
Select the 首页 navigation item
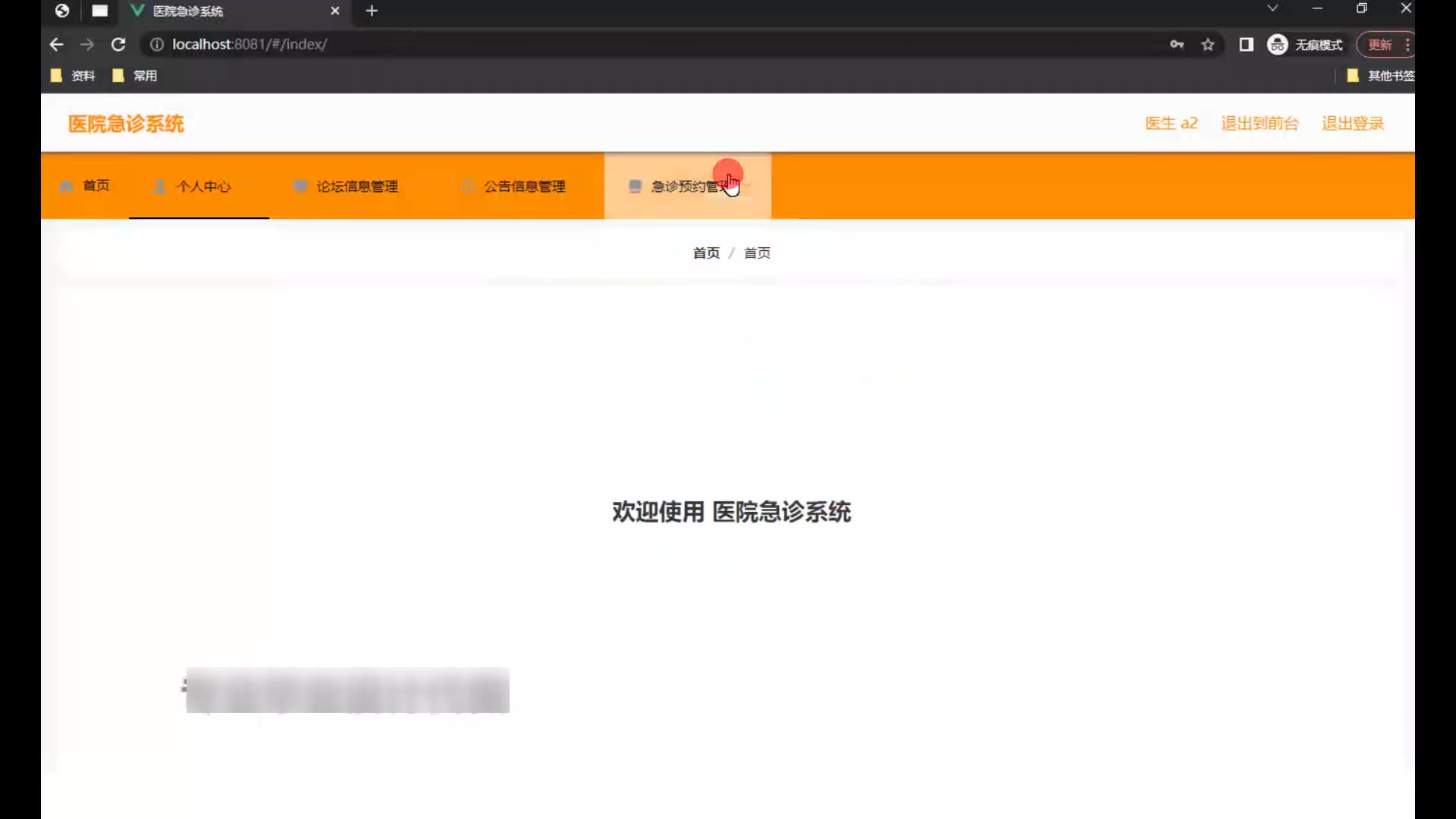pyautogui.click(x=96, y=186)
